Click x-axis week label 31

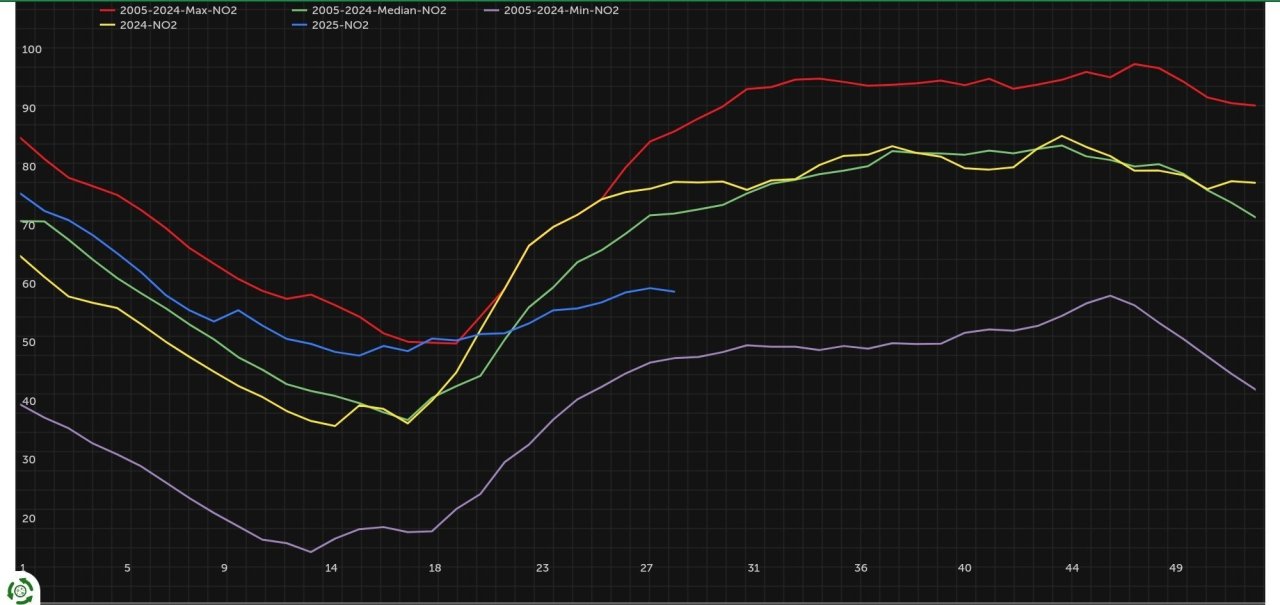753,568
